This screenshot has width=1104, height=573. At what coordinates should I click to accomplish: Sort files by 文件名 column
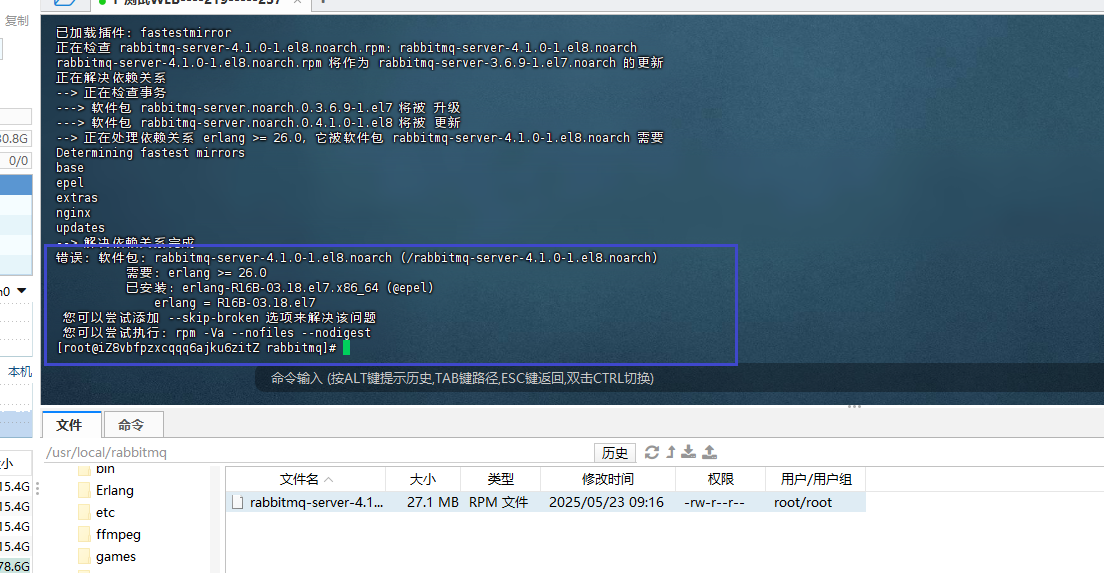306,479
